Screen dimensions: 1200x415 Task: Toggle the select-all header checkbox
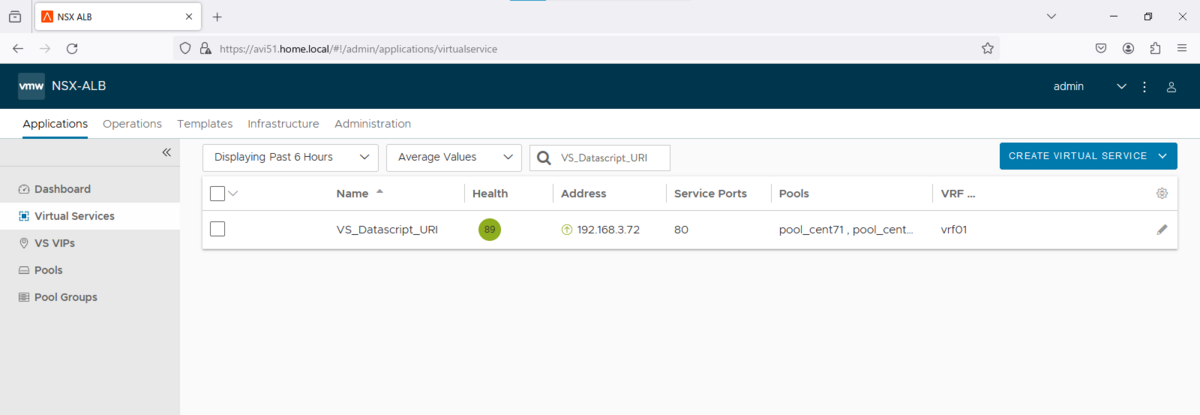(x=218, y=194)
